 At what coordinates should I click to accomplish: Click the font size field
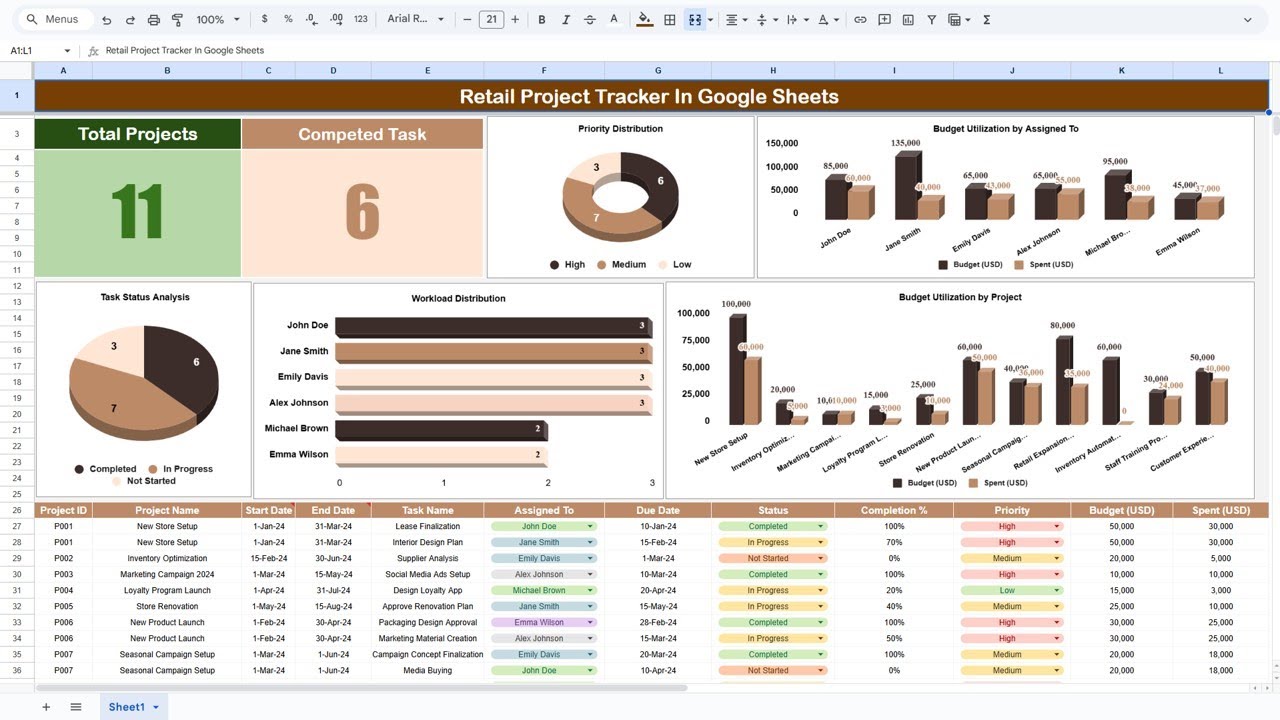(491, 19)
